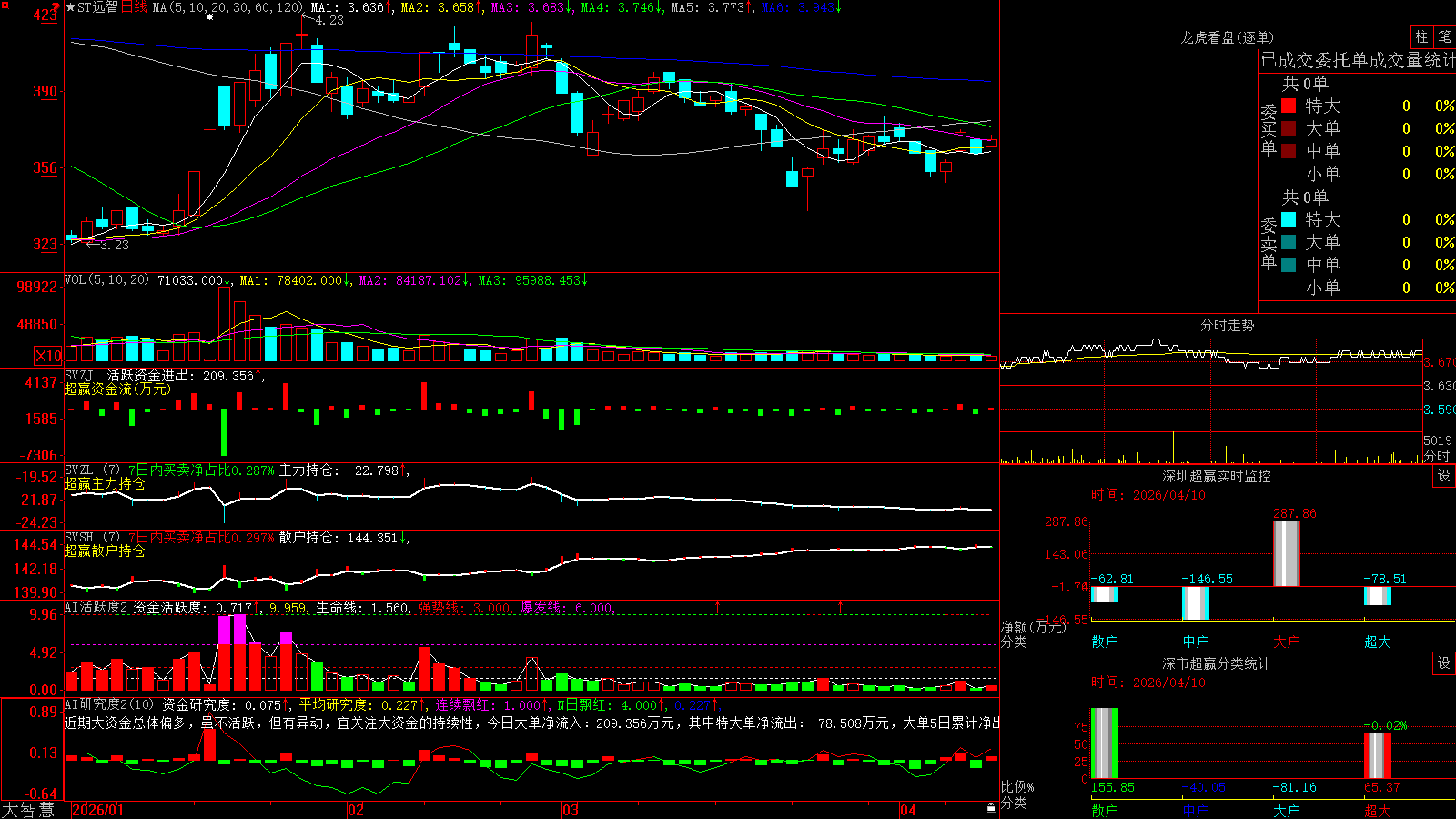Click the -40.05 中户 value in 深市超赢分类统计

1204,787
